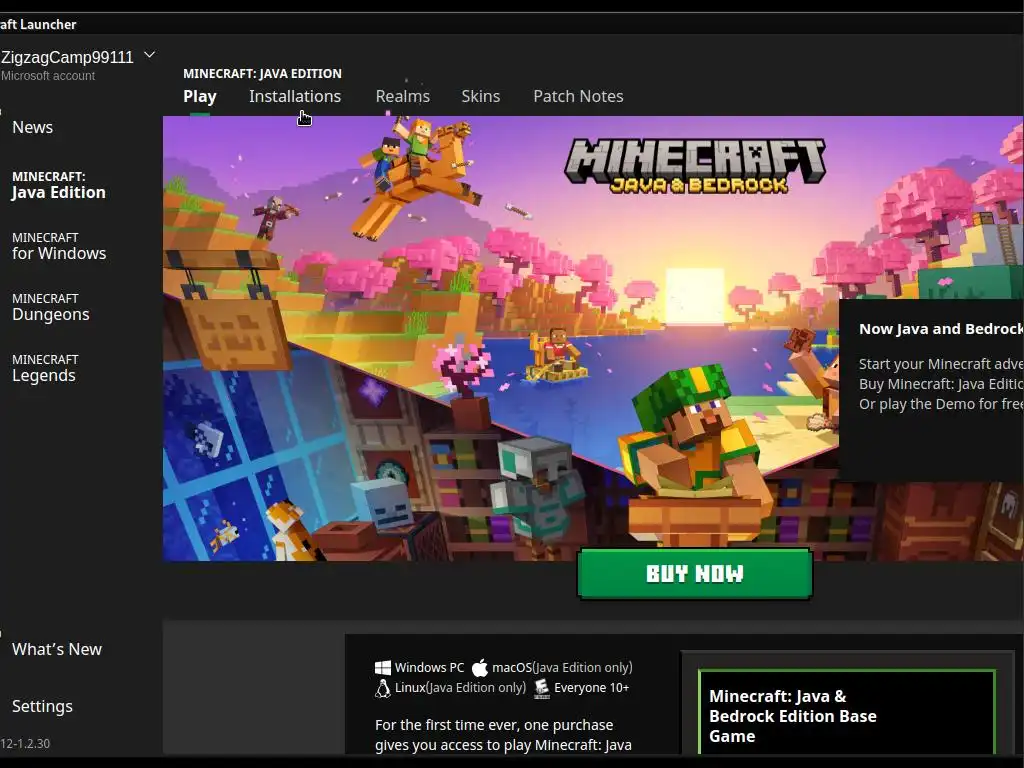Open News in the sidebar

(33, 127)
